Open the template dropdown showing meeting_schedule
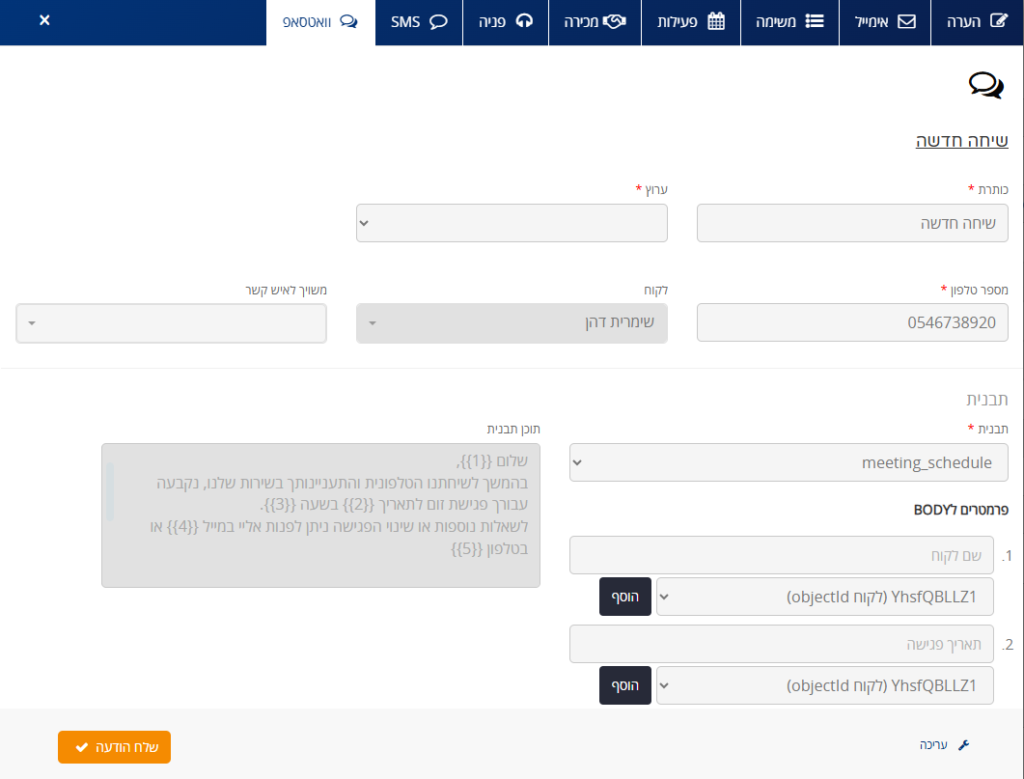The height and width of the screenshot is (779, 1024). [782, 463]
